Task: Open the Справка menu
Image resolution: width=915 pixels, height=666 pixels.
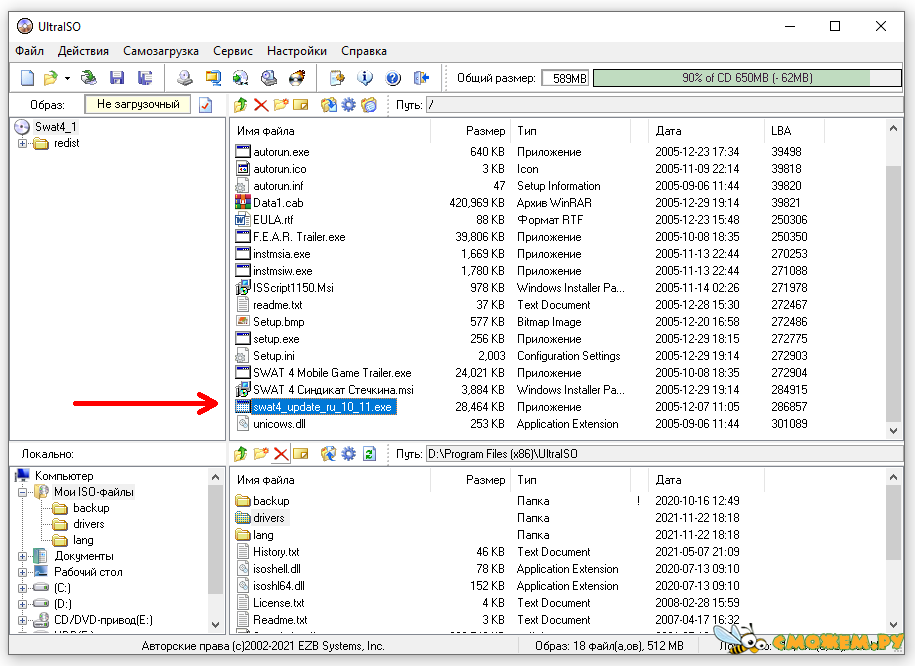Action: pyautogui.click(x=364, y=51)
